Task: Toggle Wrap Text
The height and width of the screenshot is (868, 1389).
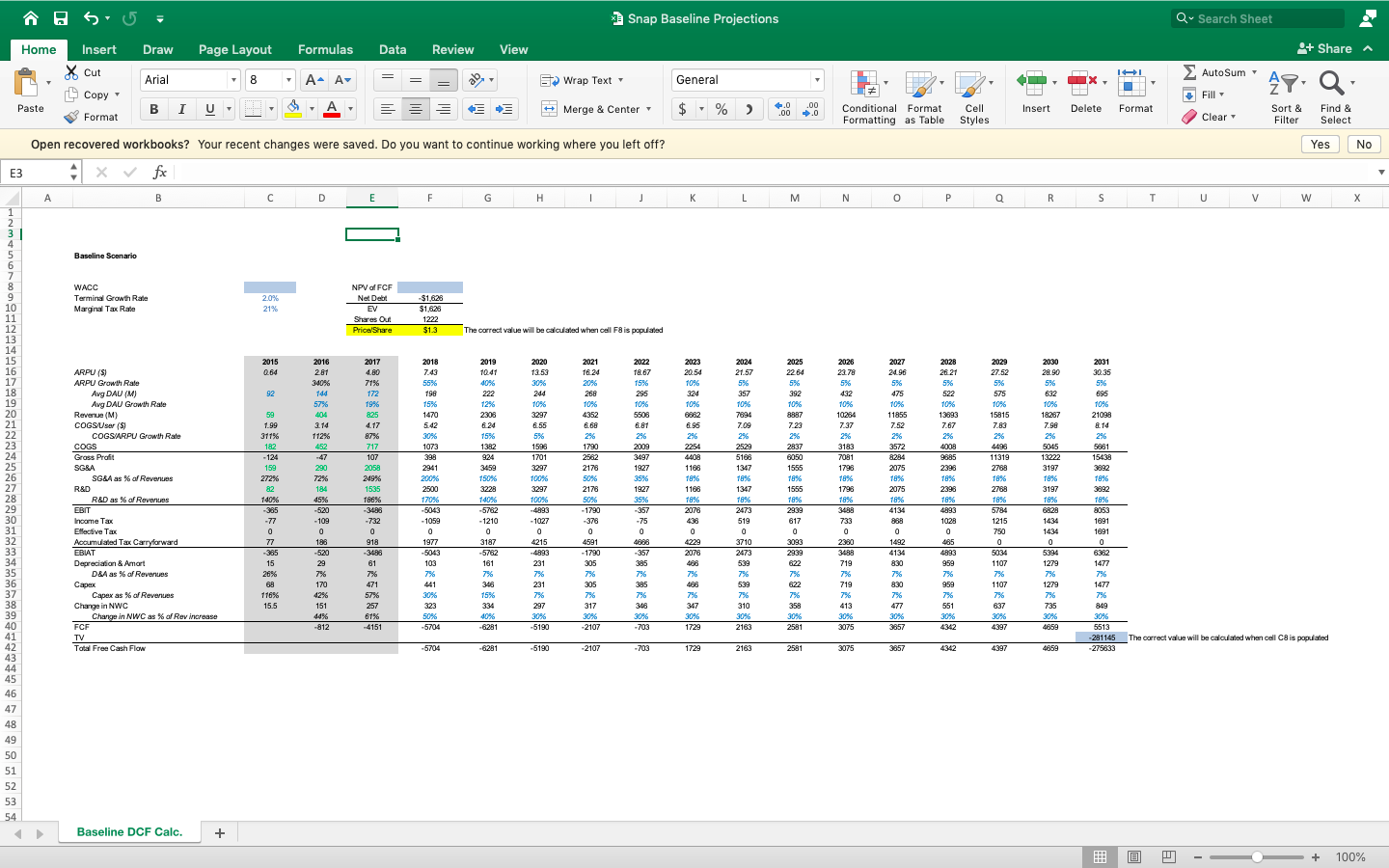Action: click(x=582, y=80)
